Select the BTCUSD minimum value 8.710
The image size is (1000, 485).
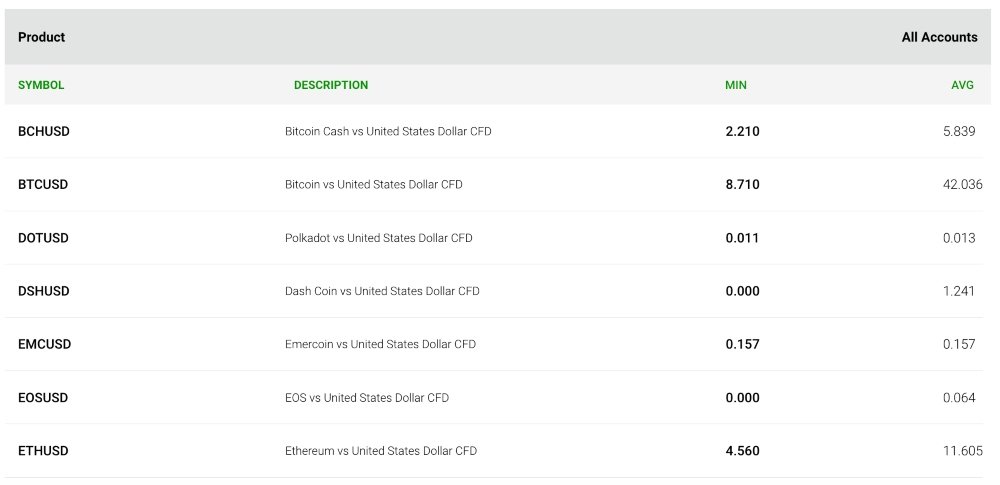(x=742, y=184)
